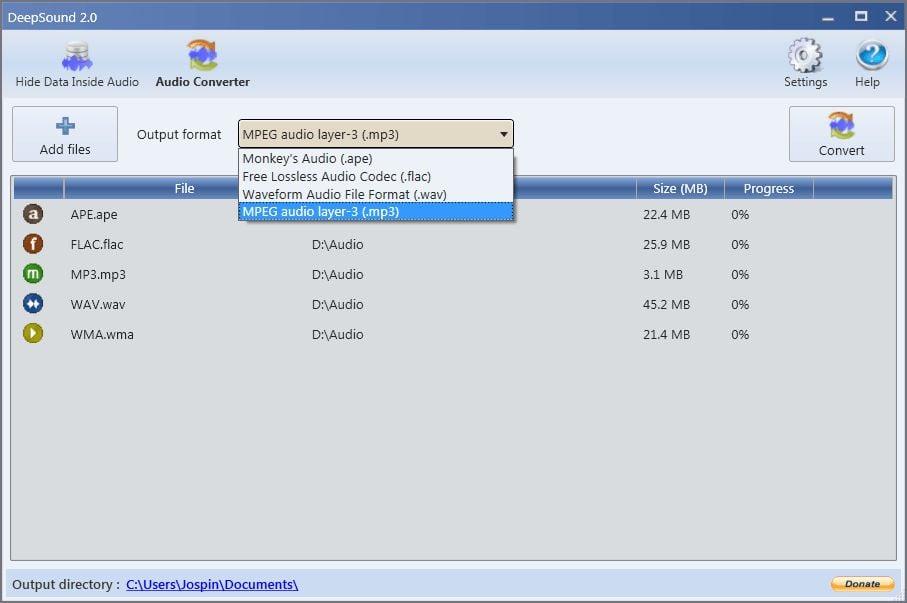Open Hide Data Inside Audio tool
907x603 pixels.
pyautogui.click(x=77, y=64)
